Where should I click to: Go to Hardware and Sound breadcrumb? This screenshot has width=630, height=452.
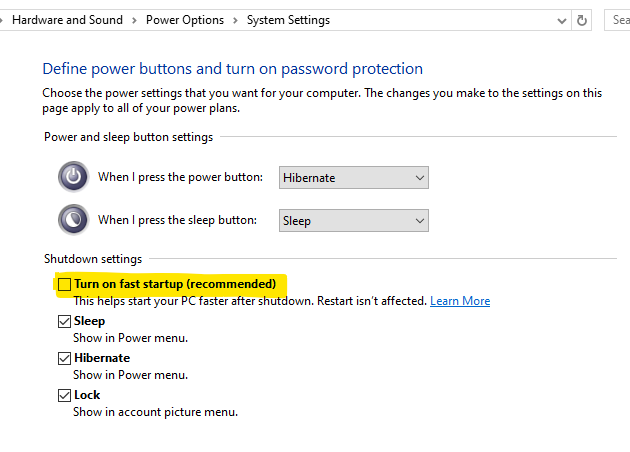(67, 20)
